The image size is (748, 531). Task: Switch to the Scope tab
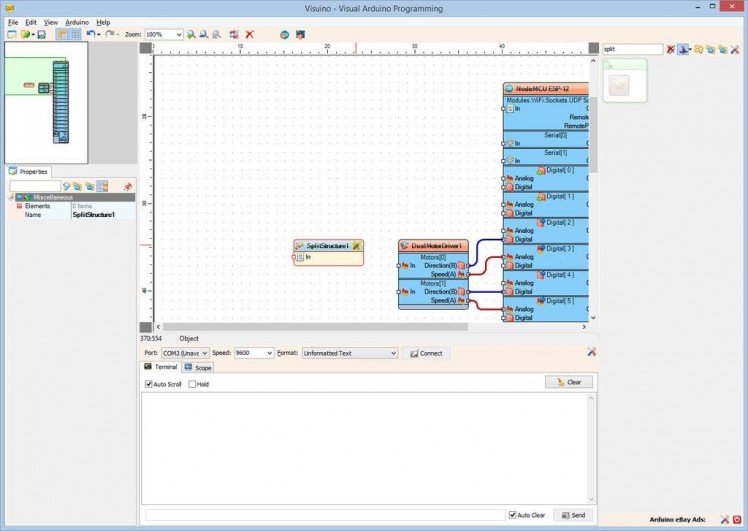(198, 368)
